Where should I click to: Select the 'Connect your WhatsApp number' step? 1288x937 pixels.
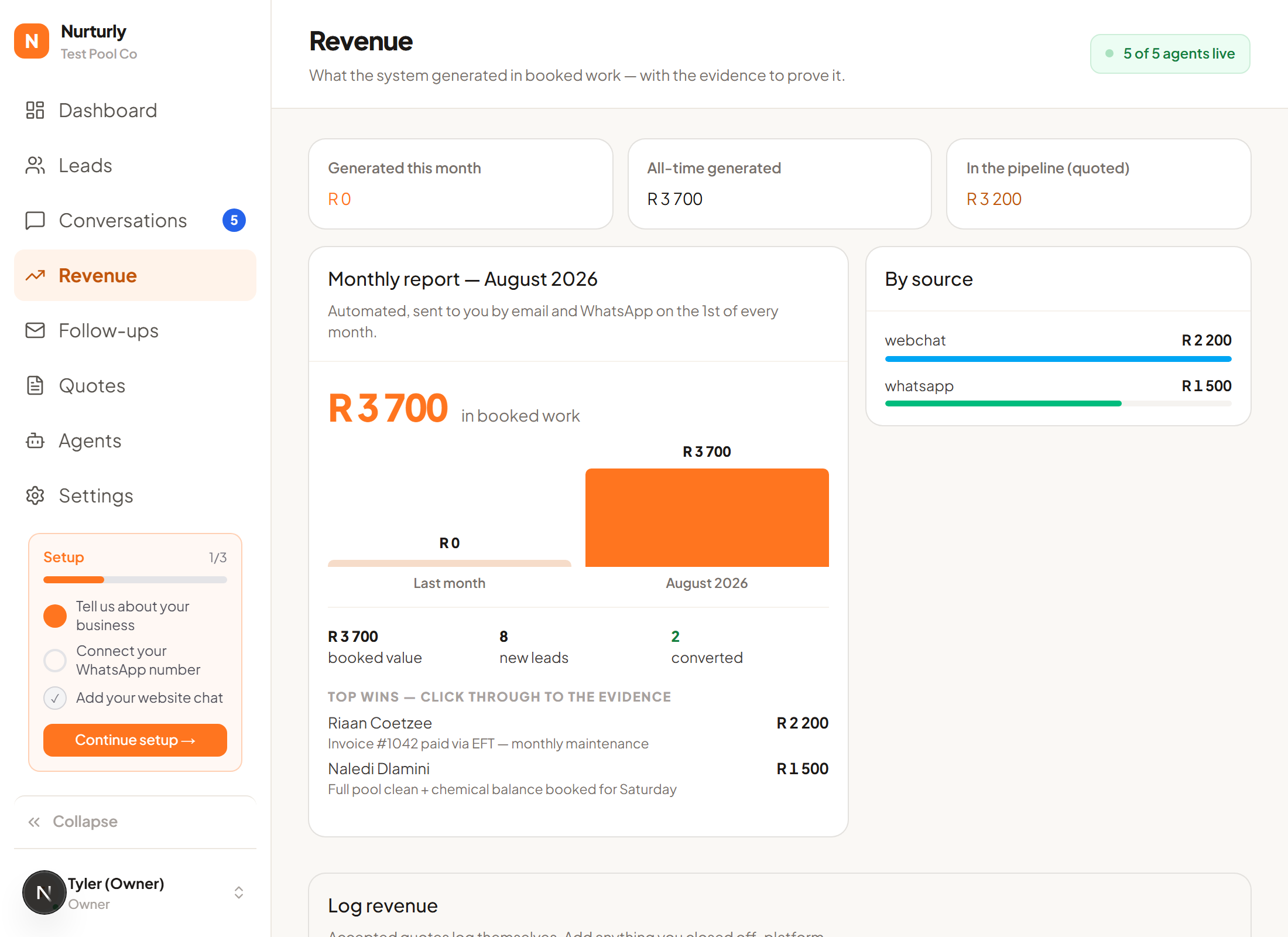coord(135,660)
